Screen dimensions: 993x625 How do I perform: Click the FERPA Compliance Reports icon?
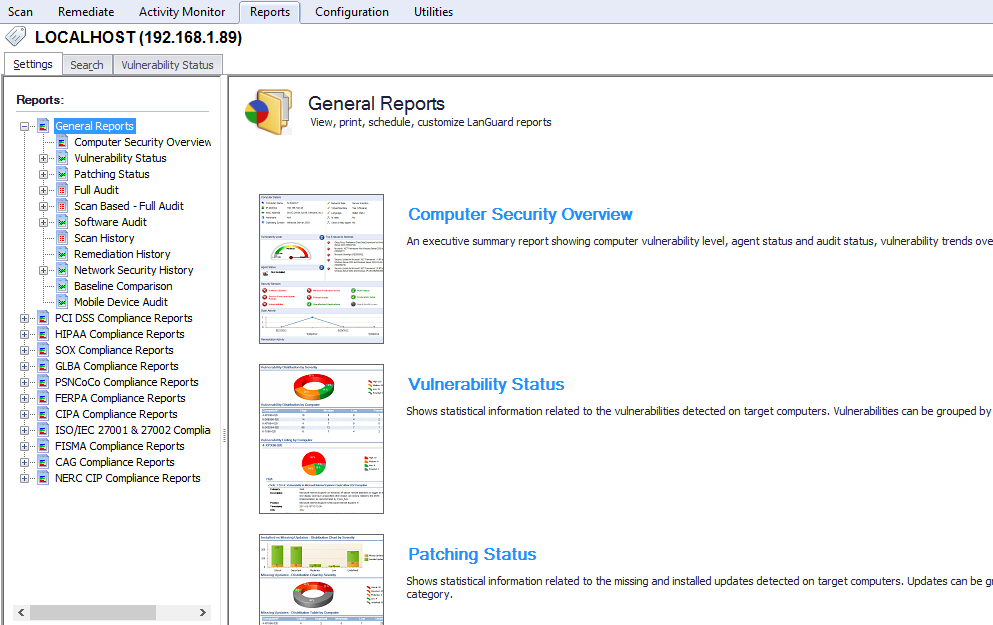[x=43, y=398]
